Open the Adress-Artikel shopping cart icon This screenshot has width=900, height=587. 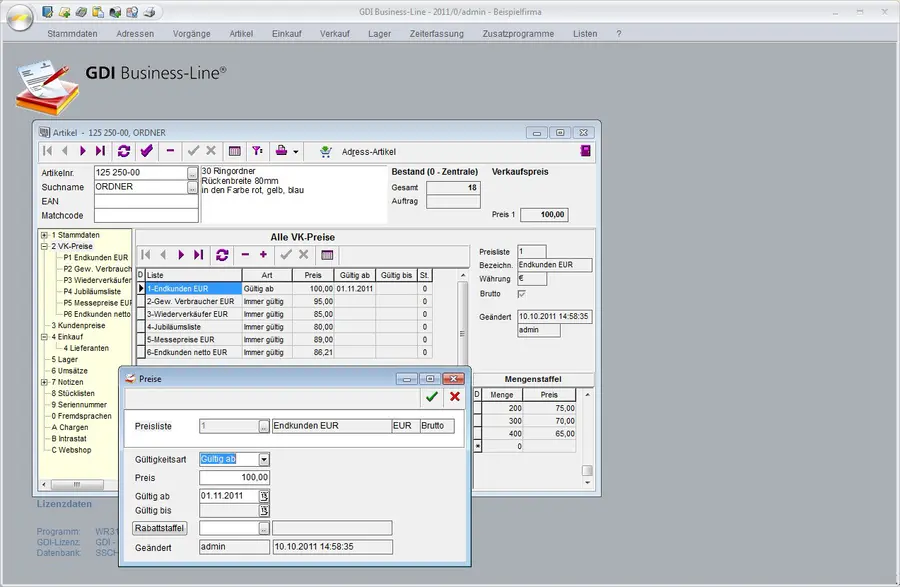tap(326, 151)
